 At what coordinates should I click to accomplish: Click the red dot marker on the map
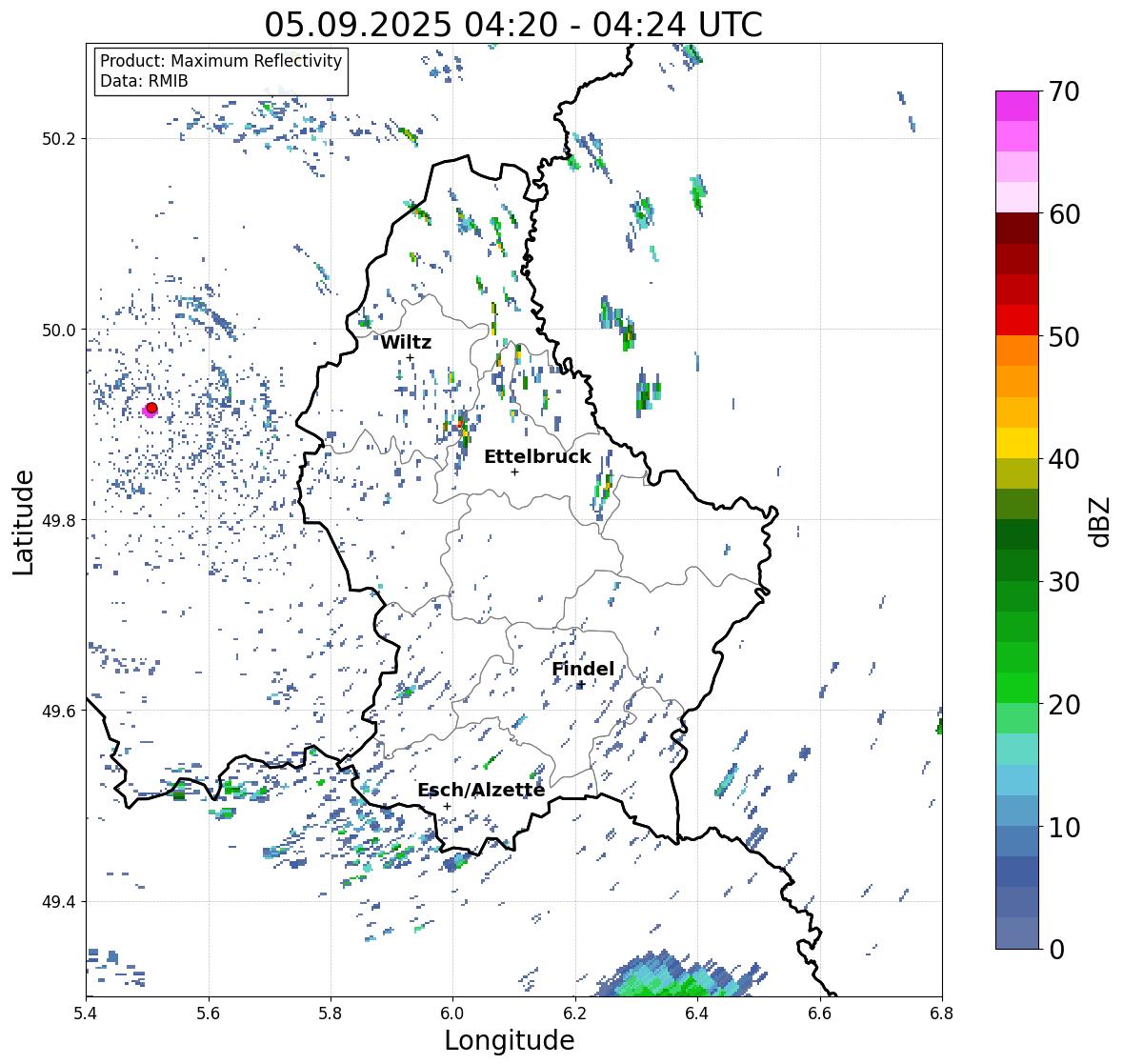(x=151, y=408)
